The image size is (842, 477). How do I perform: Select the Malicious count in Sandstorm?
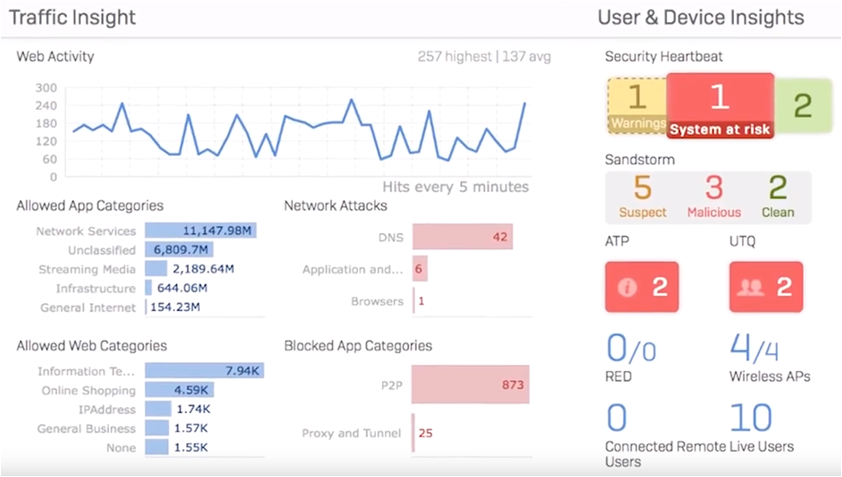(x=714, y=197)
